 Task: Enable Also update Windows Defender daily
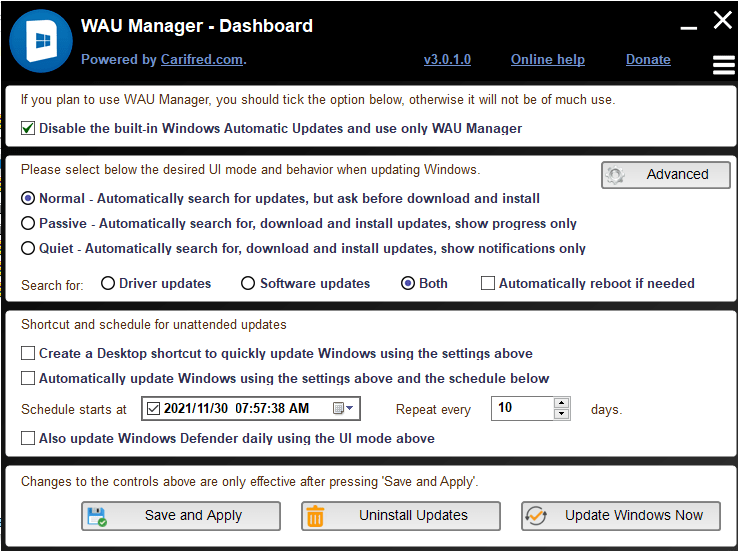click(x=28, y=438)
